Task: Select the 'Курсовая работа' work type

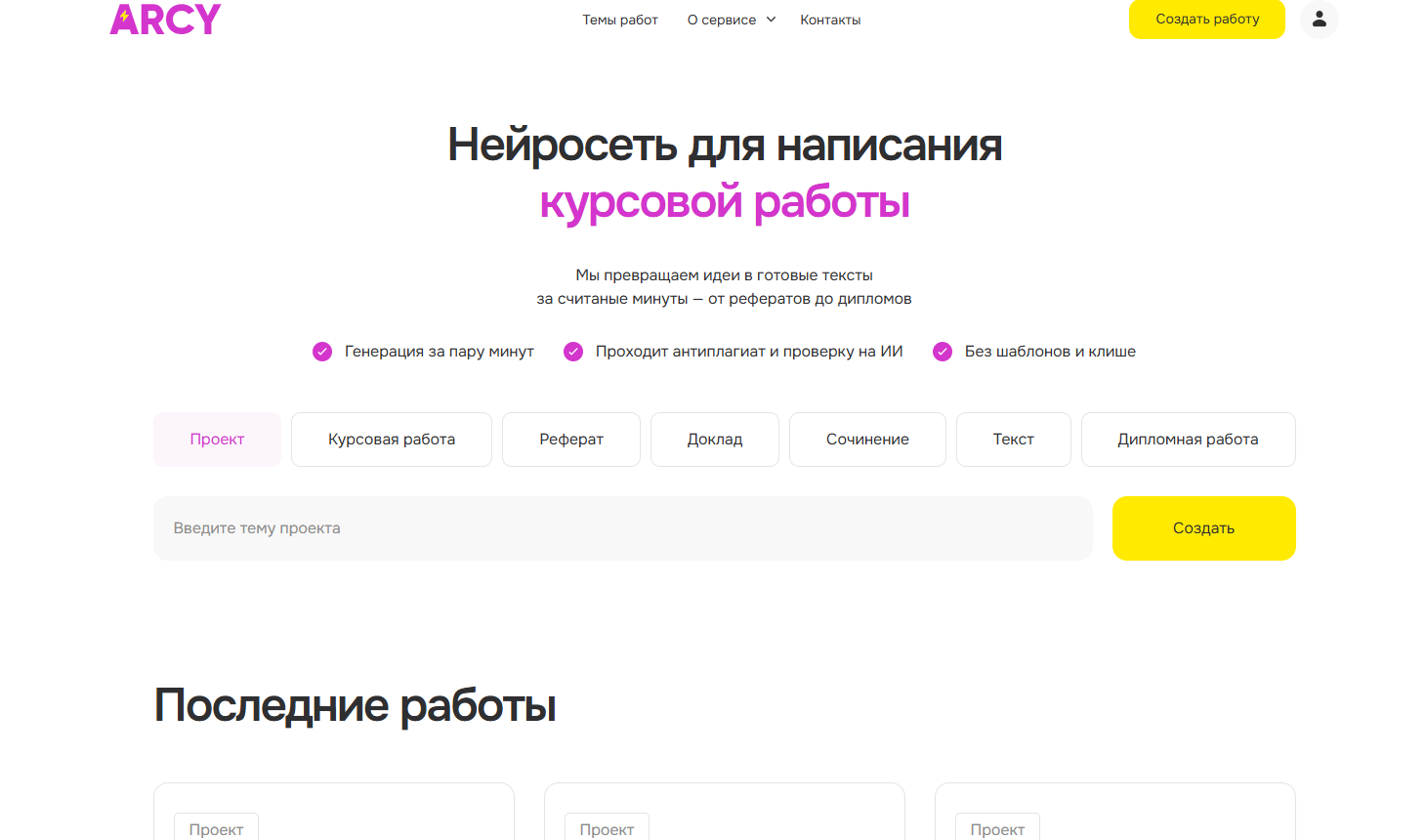Action: [x=391, y=439]
